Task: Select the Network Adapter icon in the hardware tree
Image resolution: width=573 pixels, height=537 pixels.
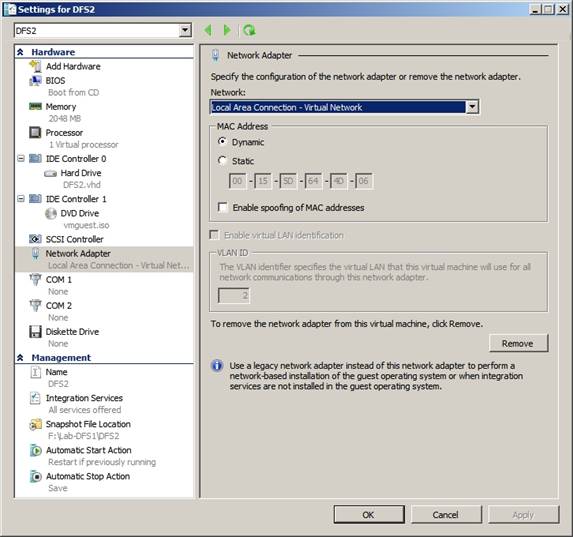Action: [35, 254]
